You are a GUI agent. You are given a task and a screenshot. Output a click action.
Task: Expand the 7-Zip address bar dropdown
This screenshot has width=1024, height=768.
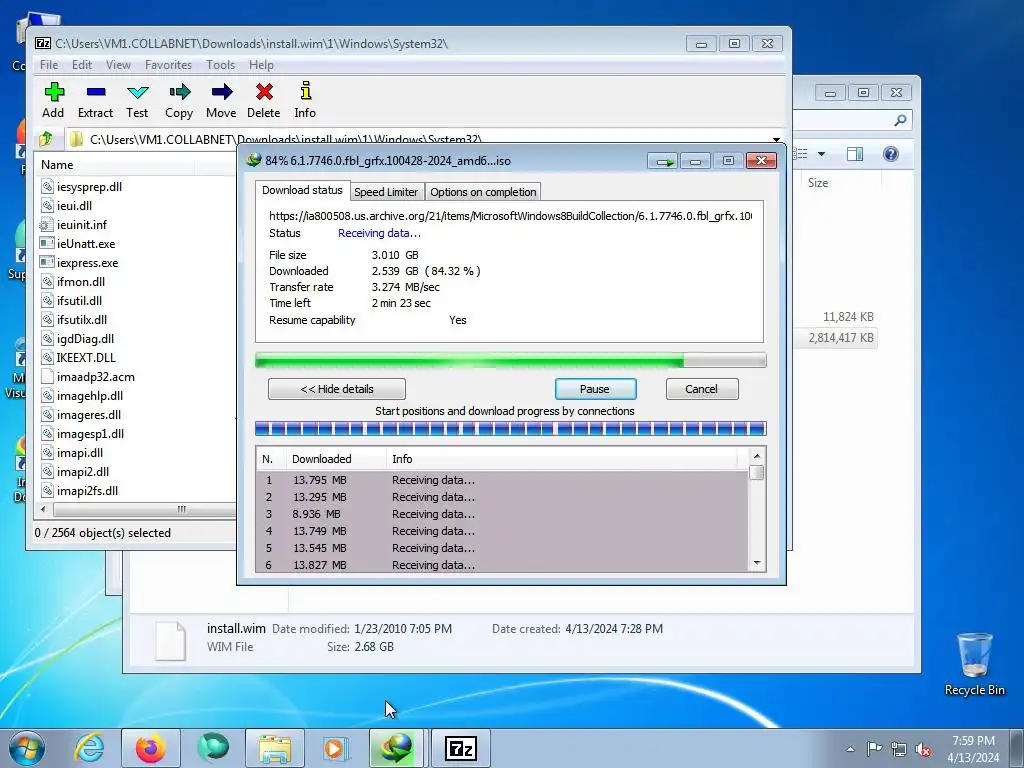776,139
